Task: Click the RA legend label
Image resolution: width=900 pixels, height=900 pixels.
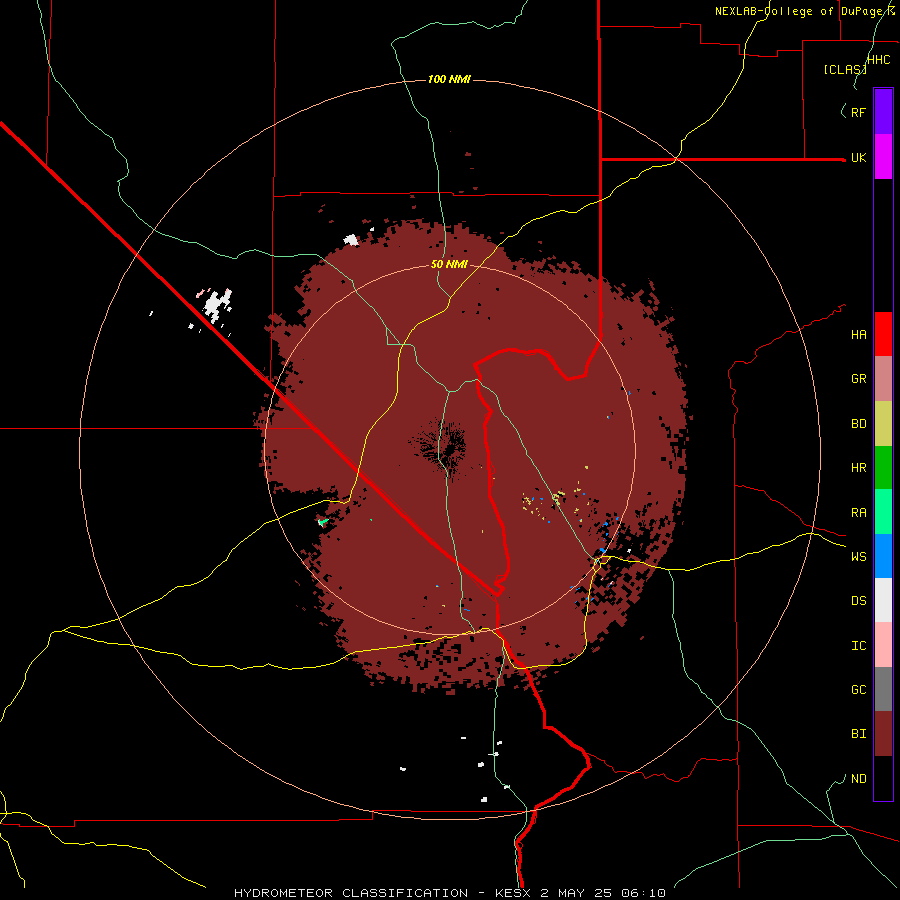Action: click(858, 513)
